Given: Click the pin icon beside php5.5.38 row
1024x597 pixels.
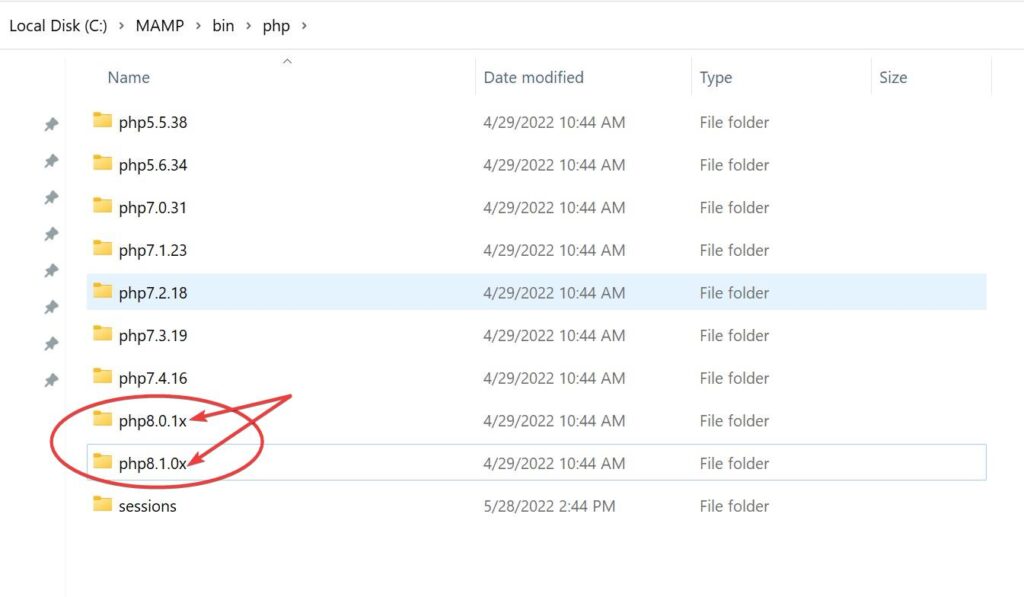Looking at the screenshot, I should click(51, 124).
